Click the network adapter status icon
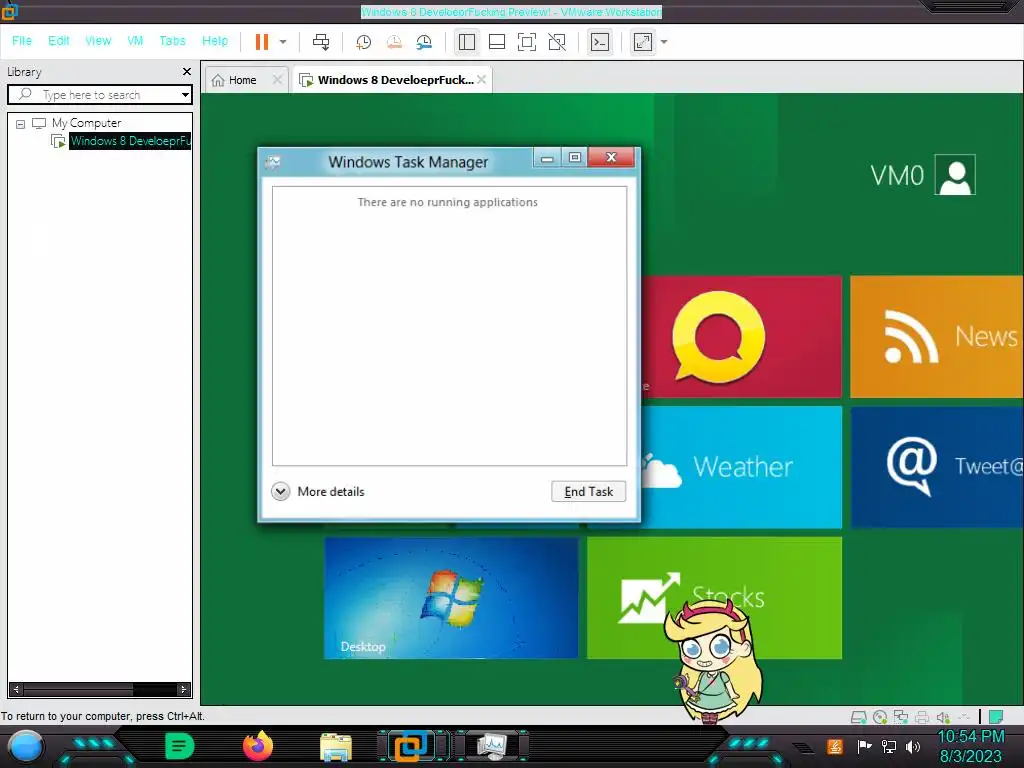The height and width of the screenshot is (768, 1024). (x=901, y=717)
